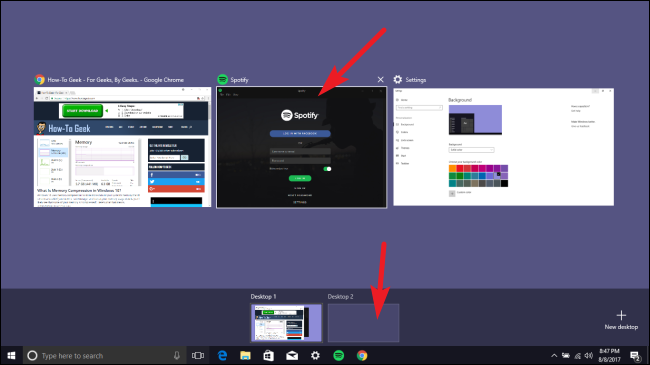This screenshot has width=650, height=365.
Task: Open the volume tray icon
Action: click(x=589, y=355)
